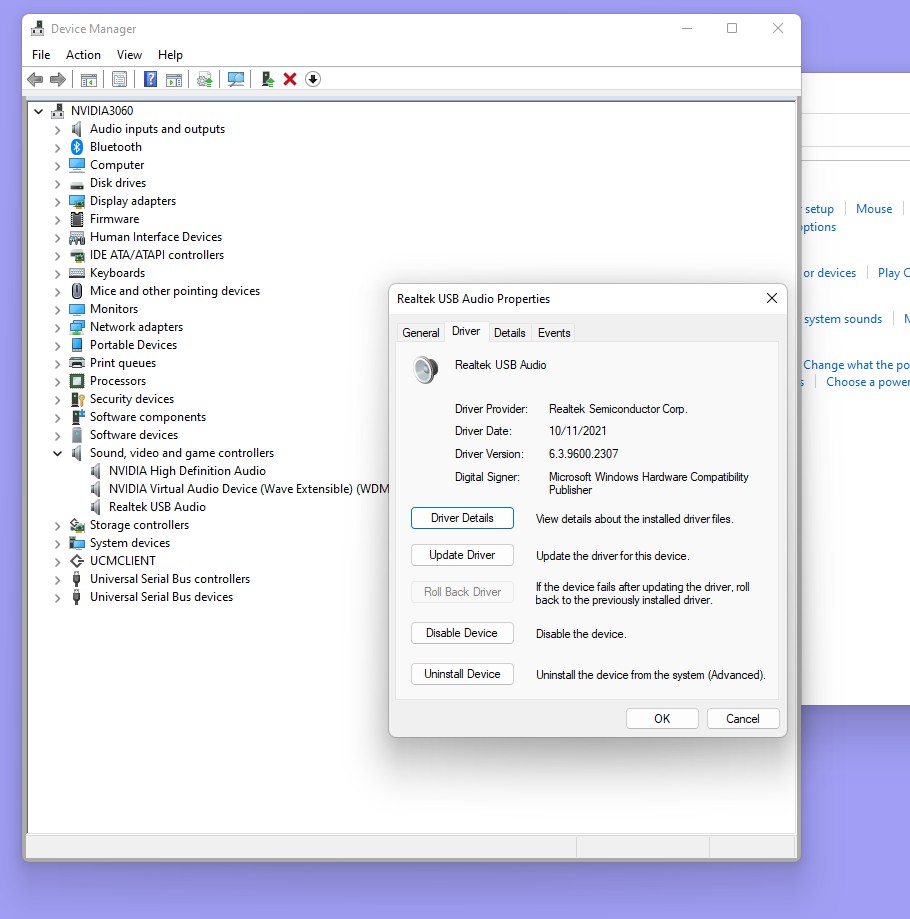Click the Mouse link in the background window
The image size is (910, 919).
874,209
